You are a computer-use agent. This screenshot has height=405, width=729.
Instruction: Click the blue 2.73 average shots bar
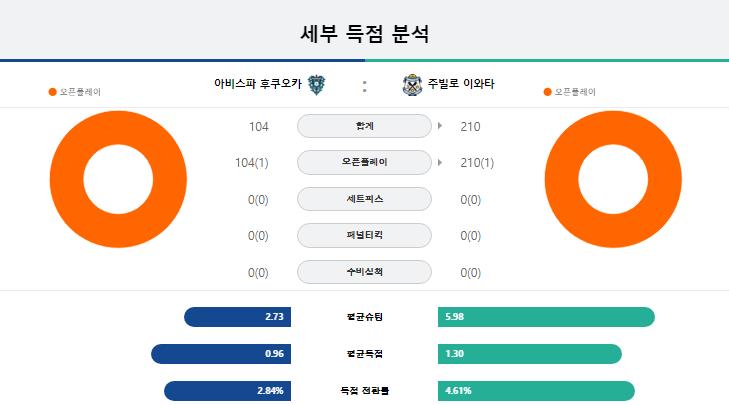pyautogui.click(x=238, y=317)
